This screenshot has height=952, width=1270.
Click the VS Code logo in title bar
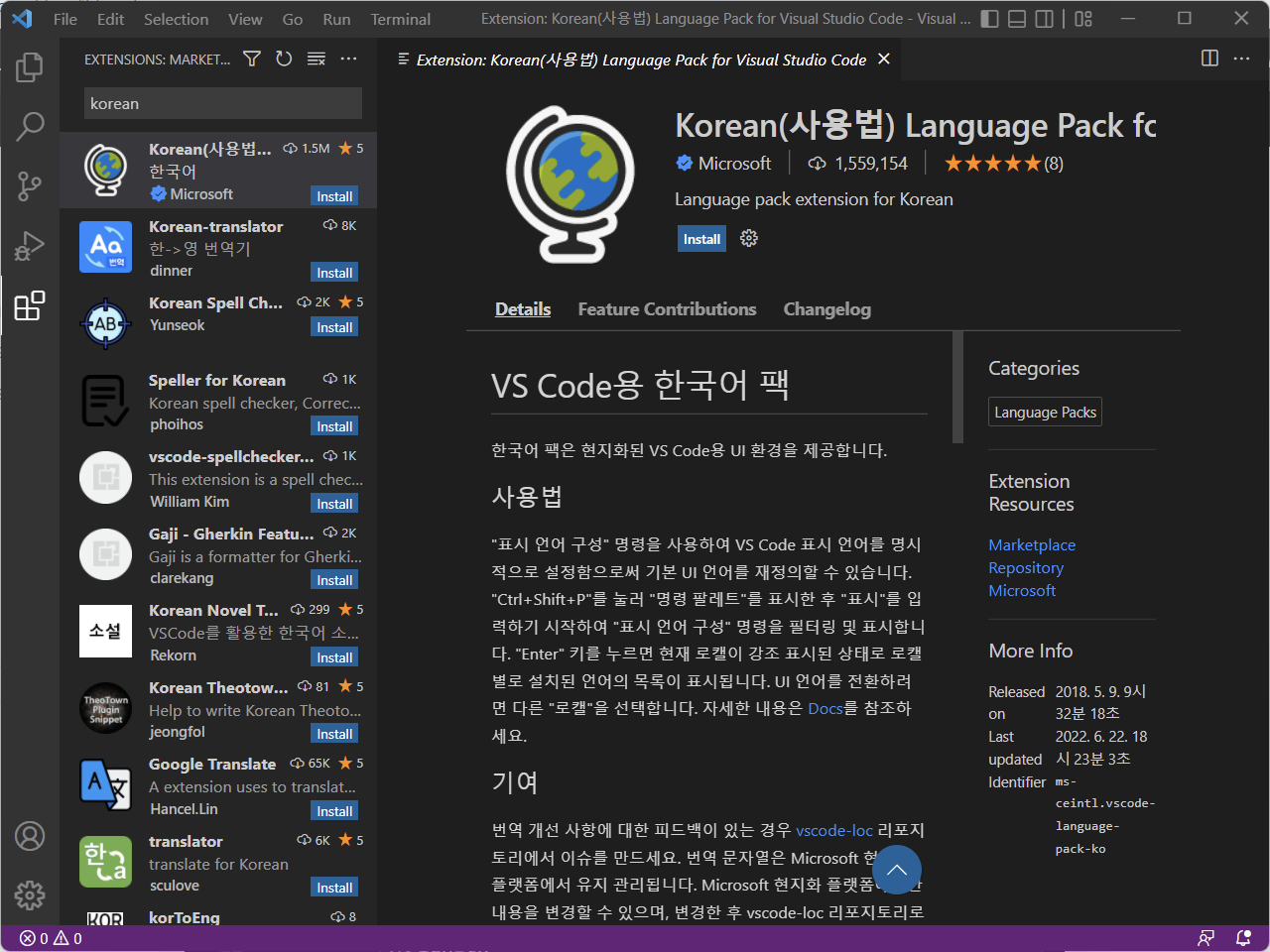(x=22, y=19)
